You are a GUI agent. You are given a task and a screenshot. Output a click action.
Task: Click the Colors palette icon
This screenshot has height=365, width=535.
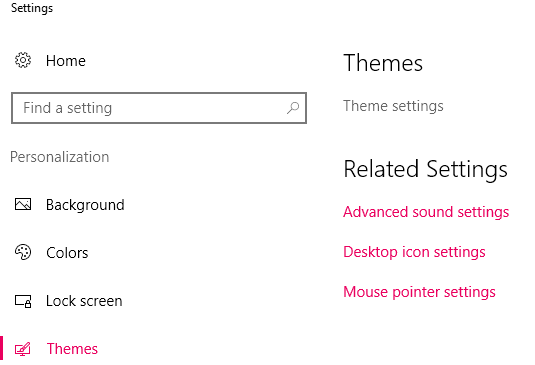(23, 252)
